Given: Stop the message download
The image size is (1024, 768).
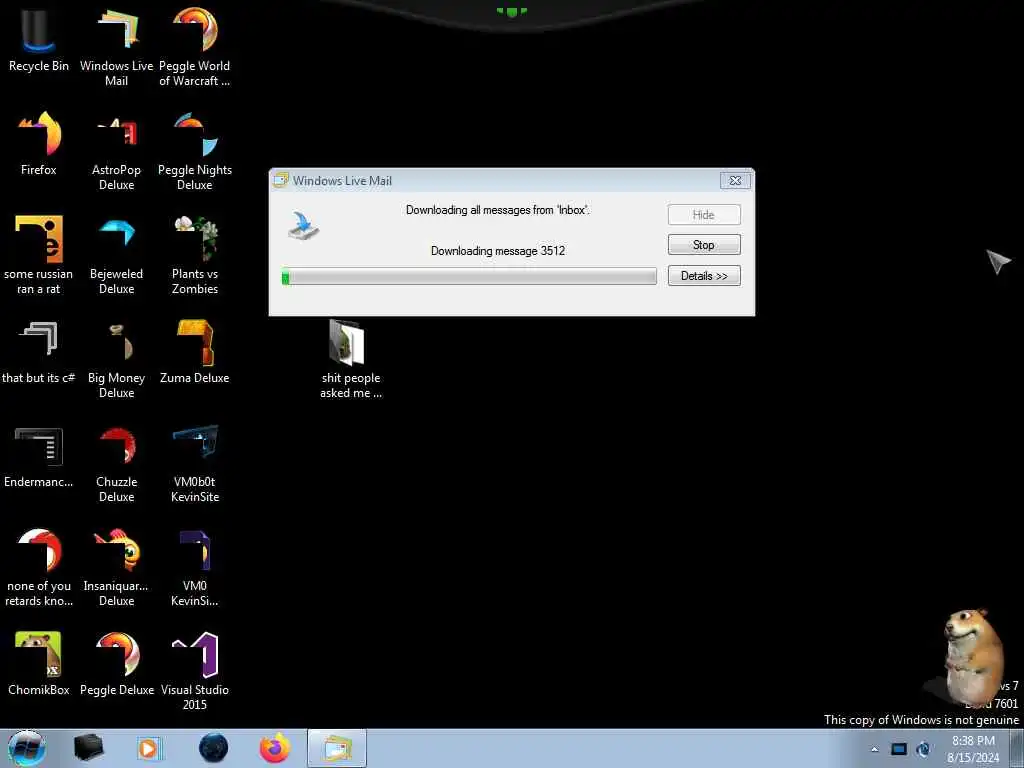Looking at the screenshot, I should click(x=704, y=245).
